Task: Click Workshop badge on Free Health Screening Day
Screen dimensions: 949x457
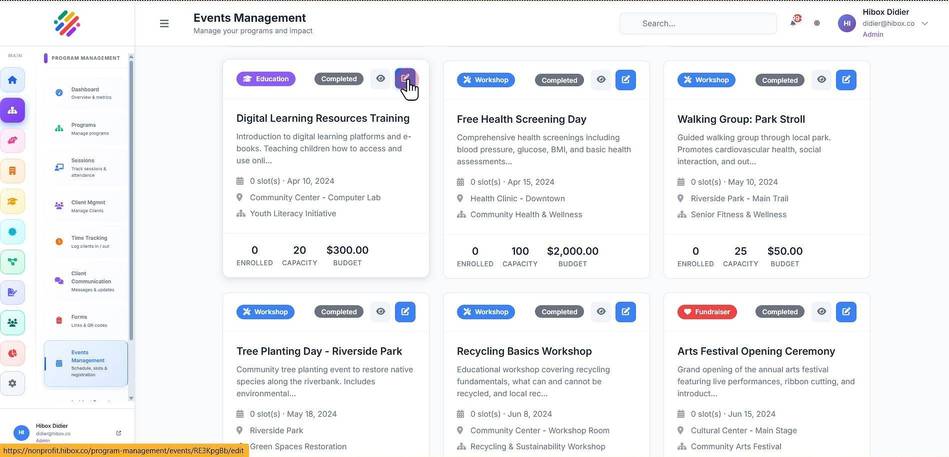Action: tap(486, 80)
